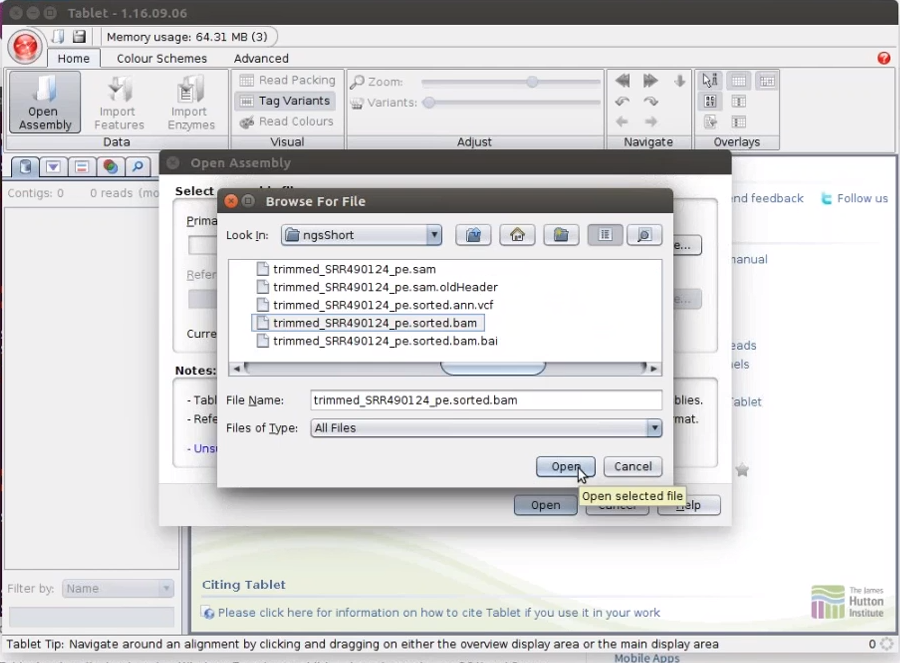
Task: Click the page right navigate icon
Action: coord(650,81)
